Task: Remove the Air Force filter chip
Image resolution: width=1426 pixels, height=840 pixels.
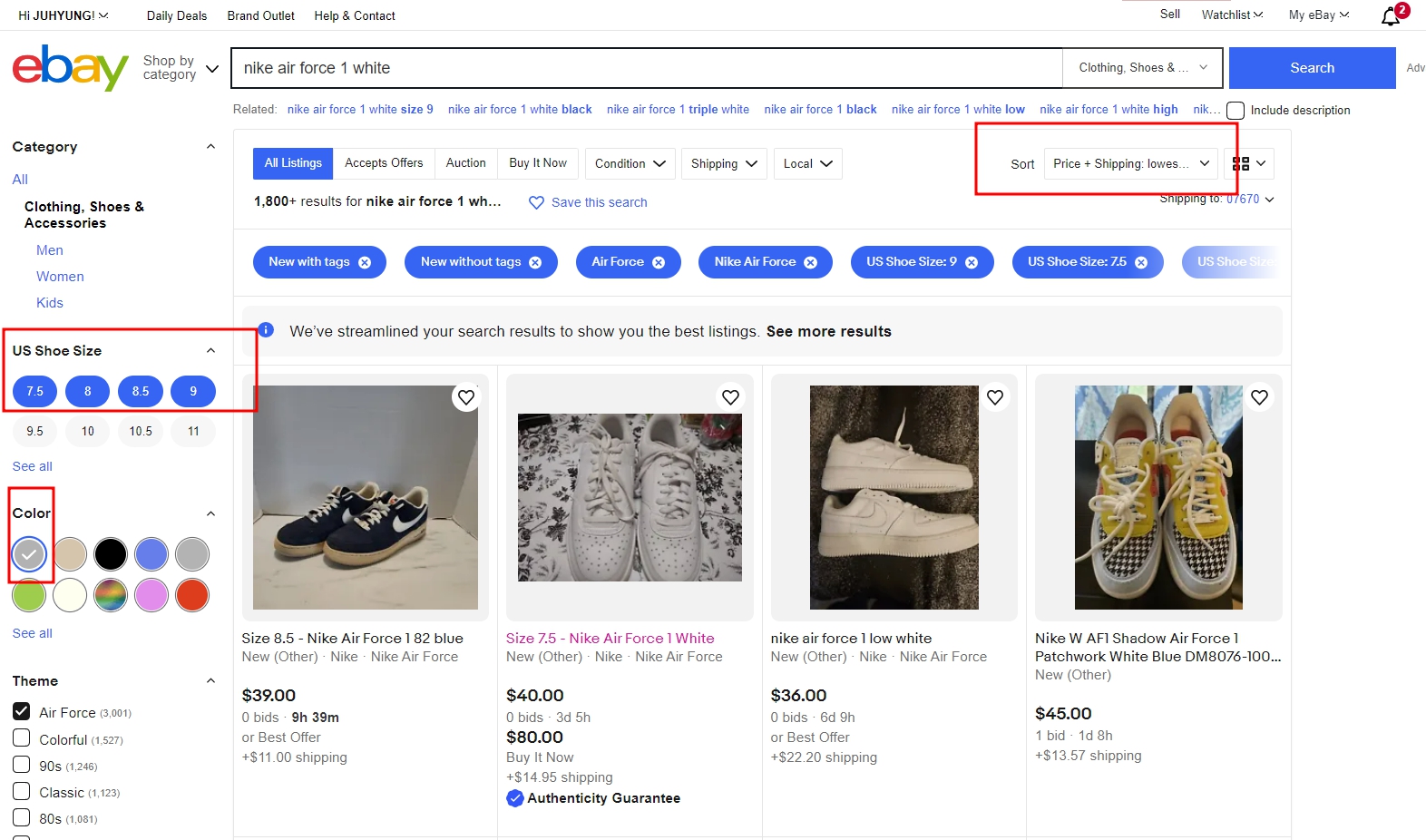Action: [x=659, y=262]
